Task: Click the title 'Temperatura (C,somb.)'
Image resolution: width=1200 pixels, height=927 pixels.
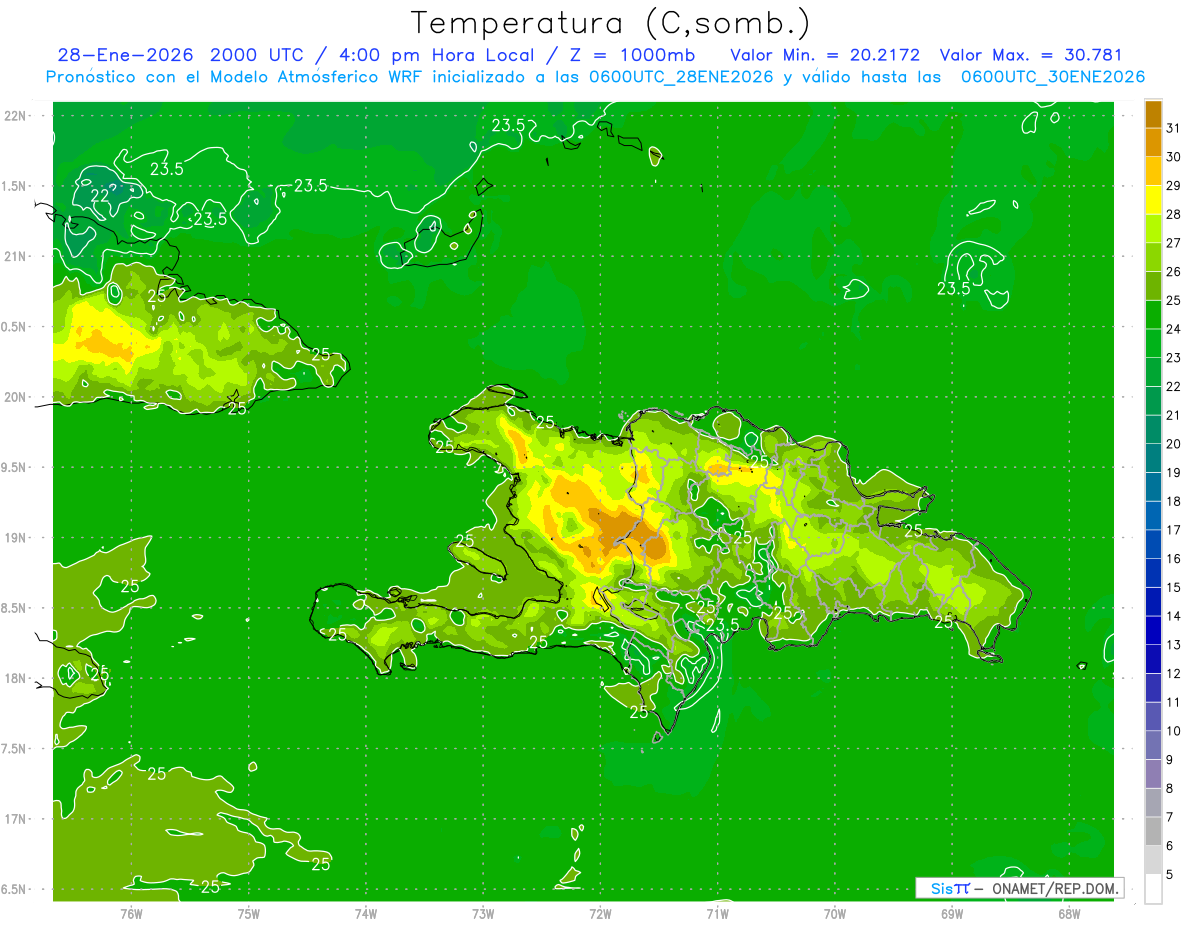Action: 610,23
